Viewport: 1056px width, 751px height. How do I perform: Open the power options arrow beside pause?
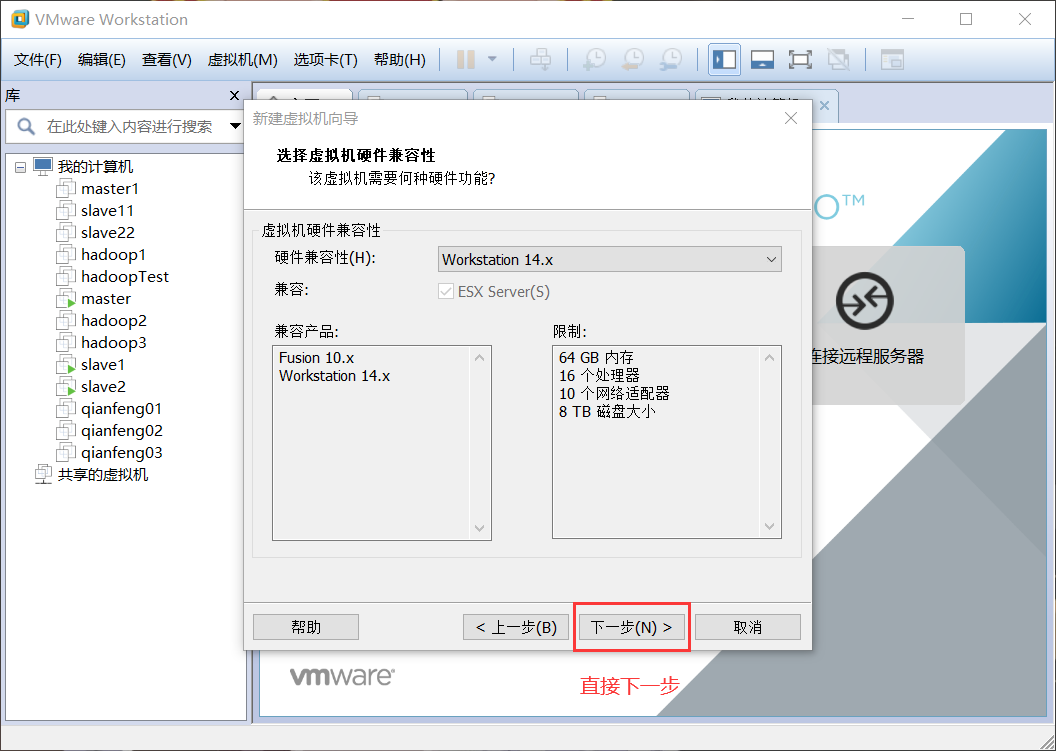(492, 60)
